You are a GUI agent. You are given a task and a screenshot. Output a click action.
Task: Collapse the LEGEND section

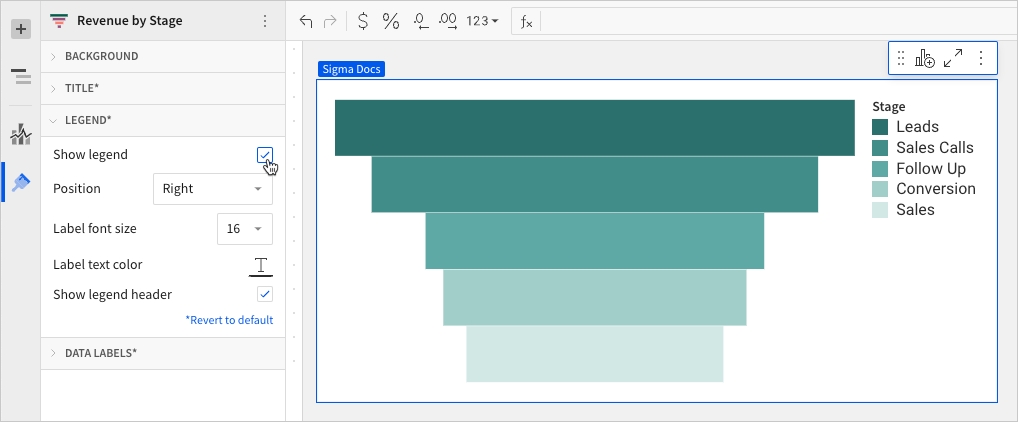pyautogui.click(x=88, y=120)
